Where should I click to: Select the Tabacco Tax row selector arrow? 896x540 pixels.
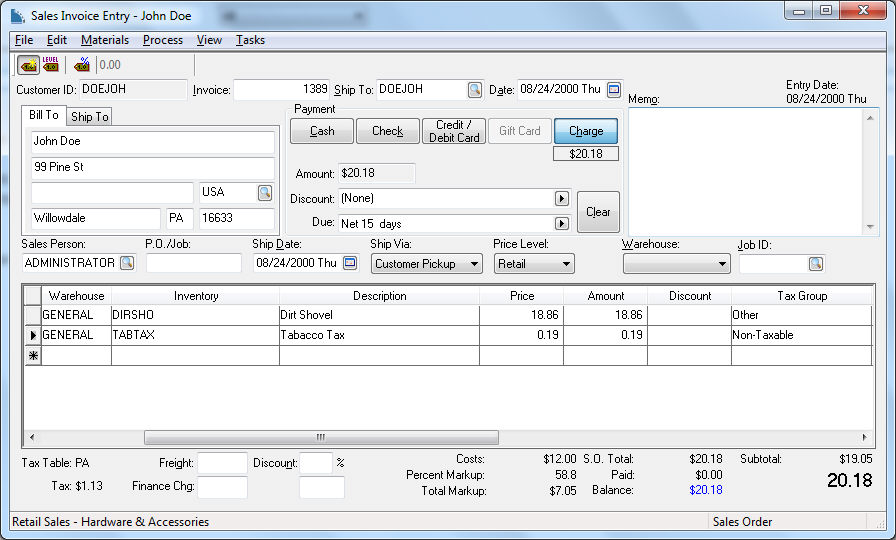(x=33, y=335)
